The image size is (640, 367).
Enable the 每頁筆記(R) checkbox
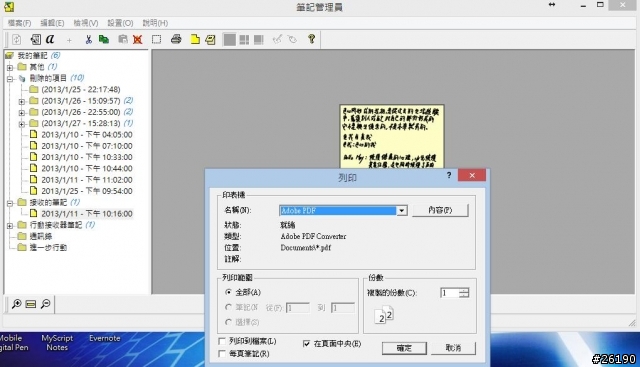[x=222, y=354]
